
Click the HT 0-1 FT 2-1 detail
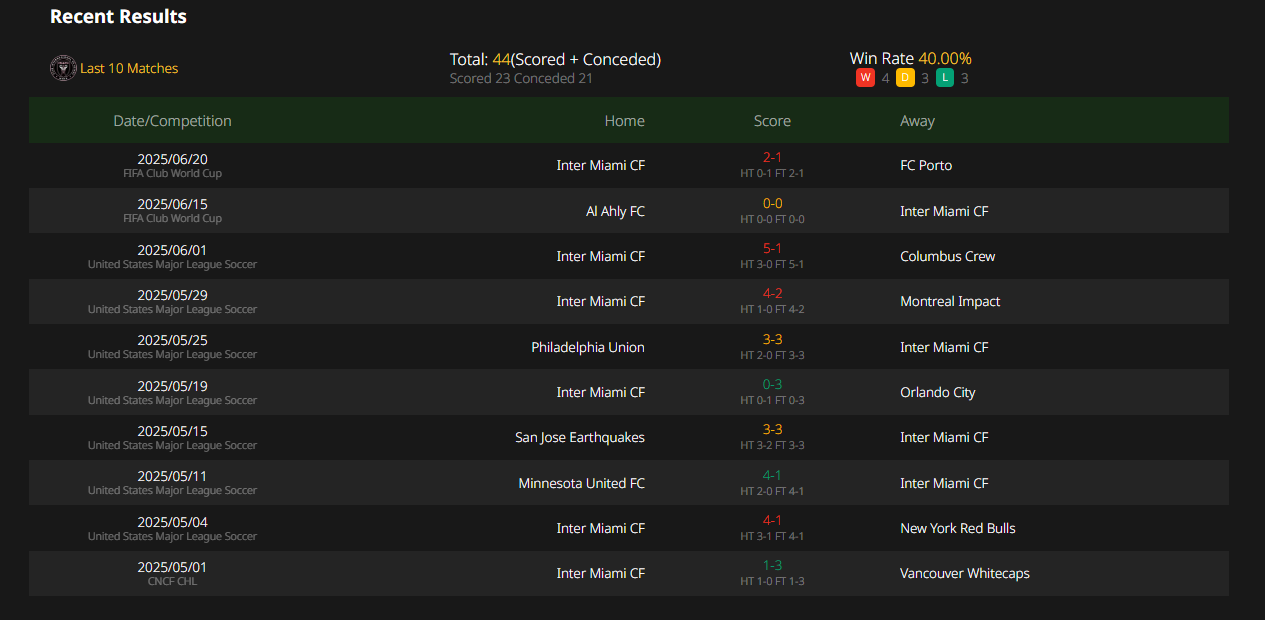[772, 173]
